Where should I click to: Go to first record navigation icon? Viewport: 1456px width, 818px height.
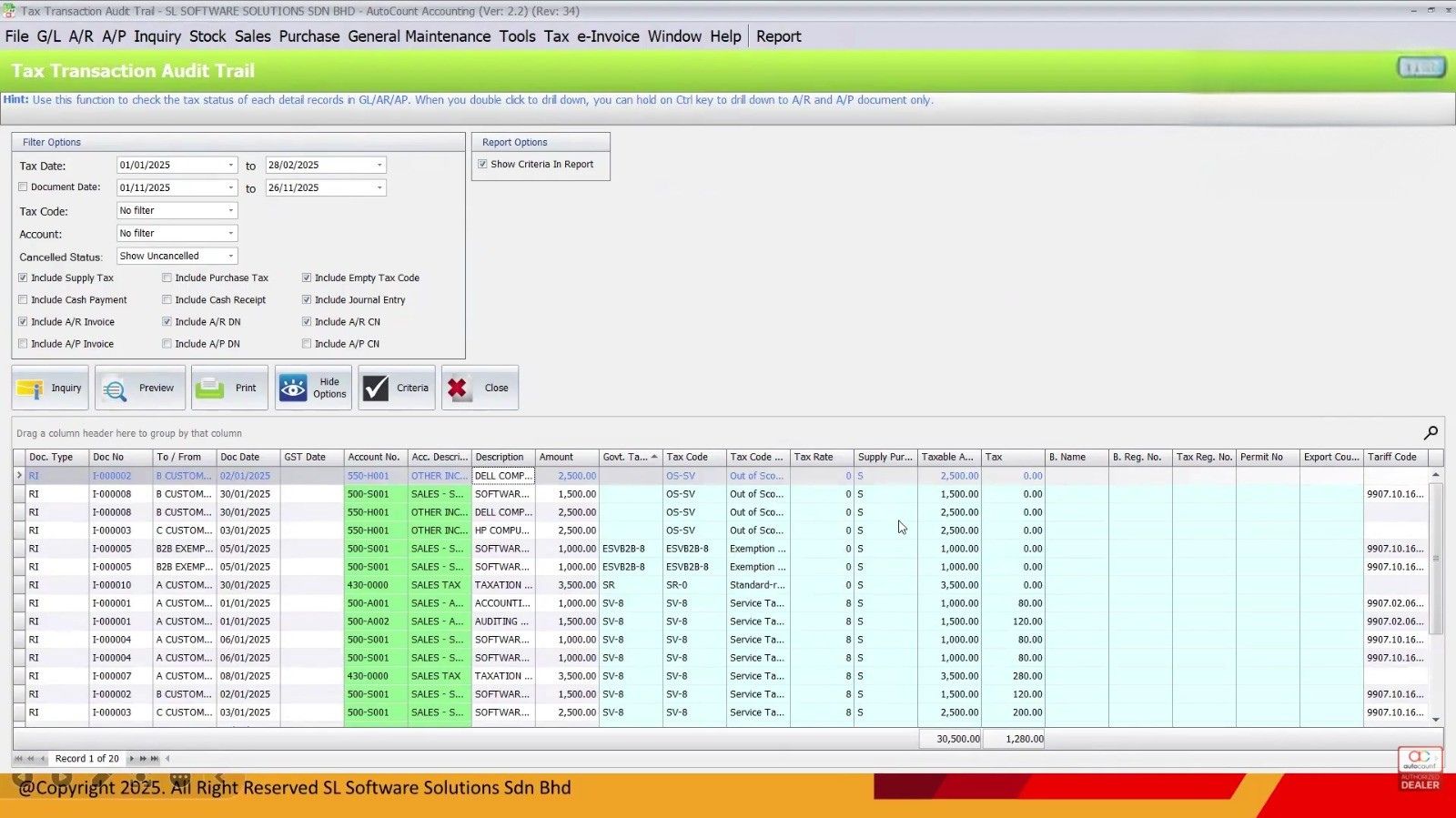tap(18, 758)
